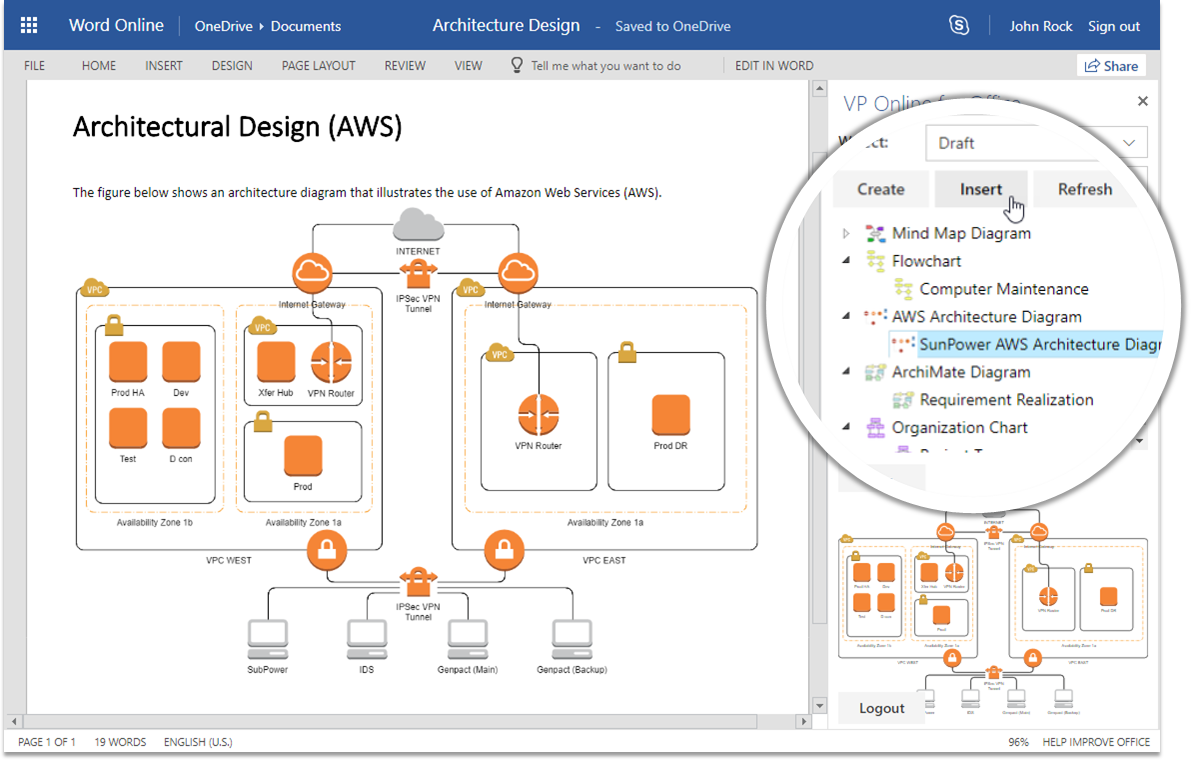Select Computer Maintenance tree item
The image size is (1191, 760).
pos(1003,289)
